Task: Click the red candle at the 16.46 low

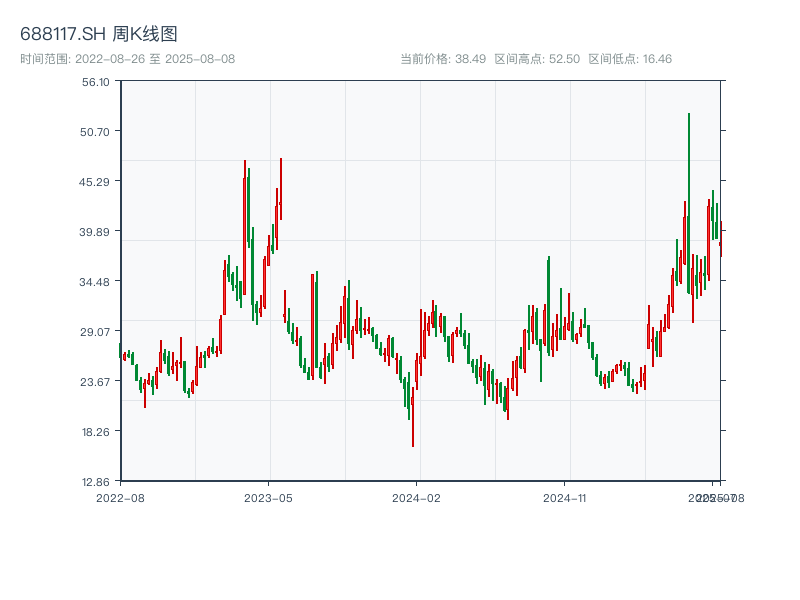Action: (x=413, y=416)
